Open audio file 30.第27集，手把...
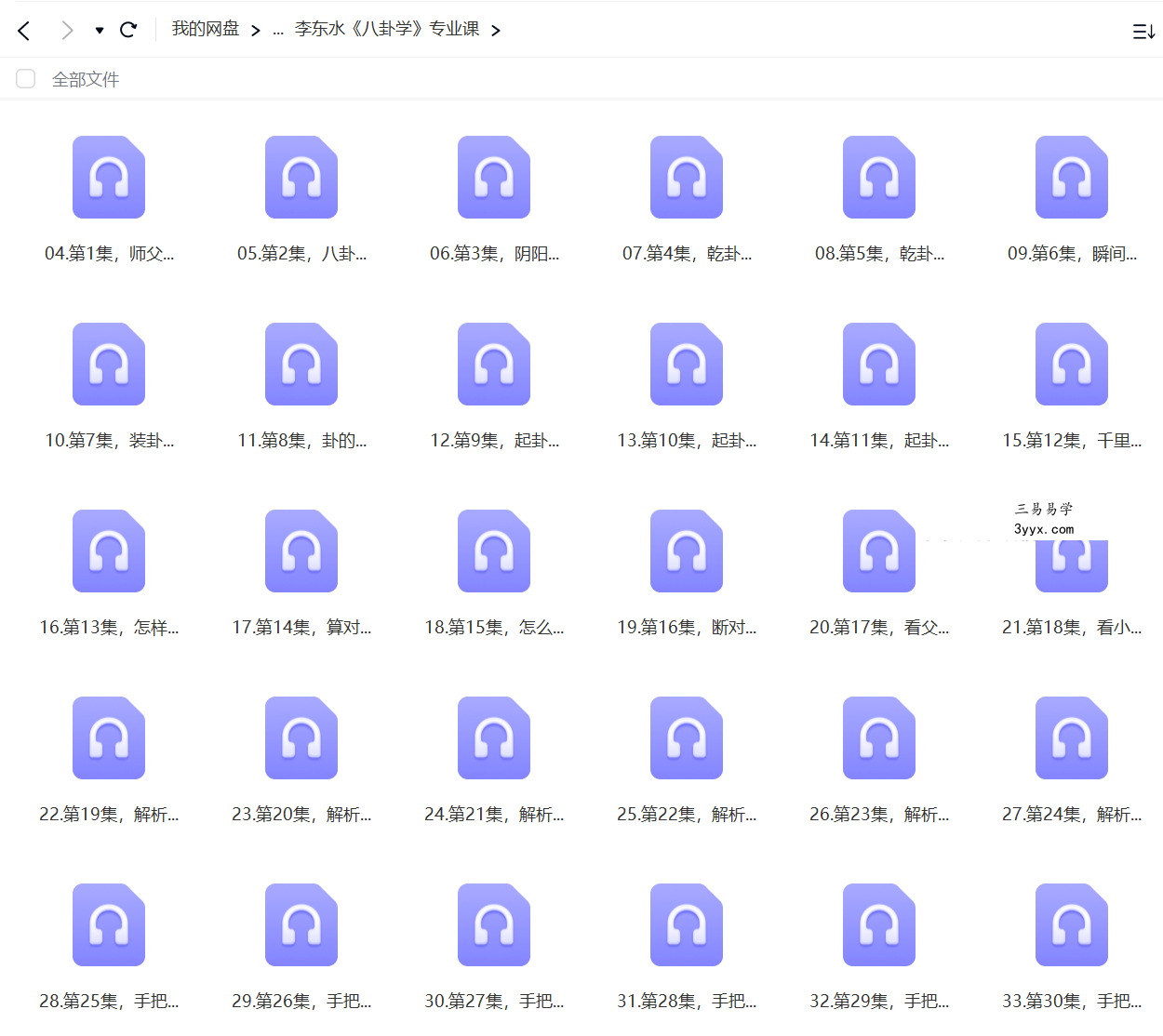 tap(494, 925)
